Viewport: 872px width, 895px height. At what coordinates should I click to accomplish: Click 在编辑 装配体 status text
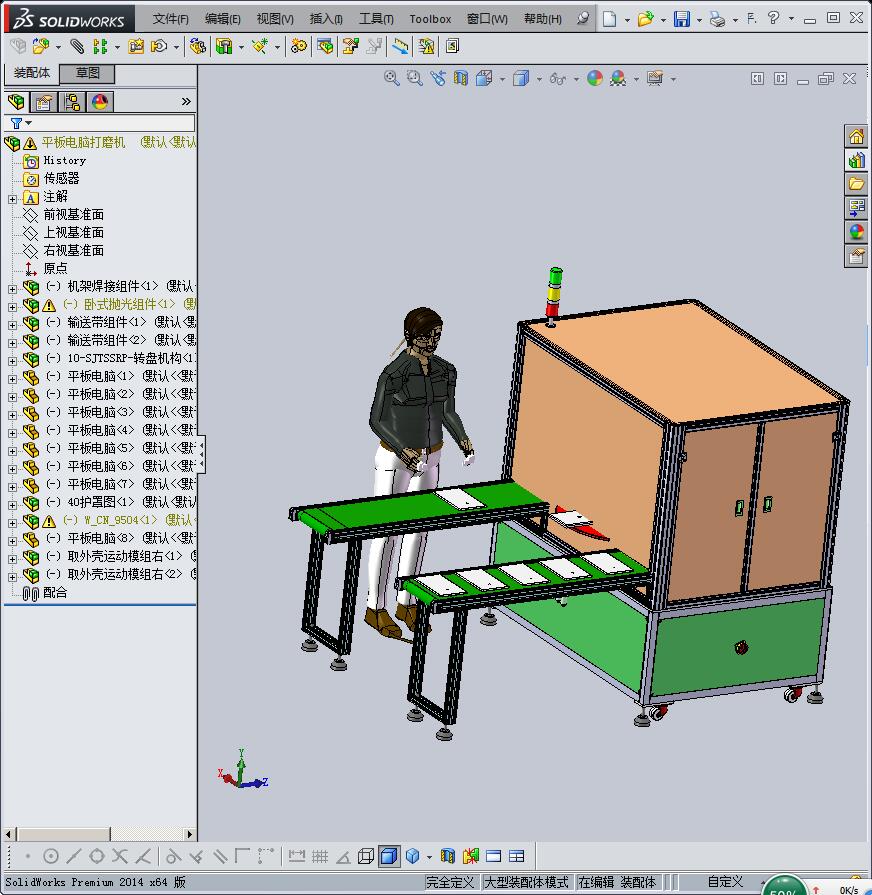[617, 882]
